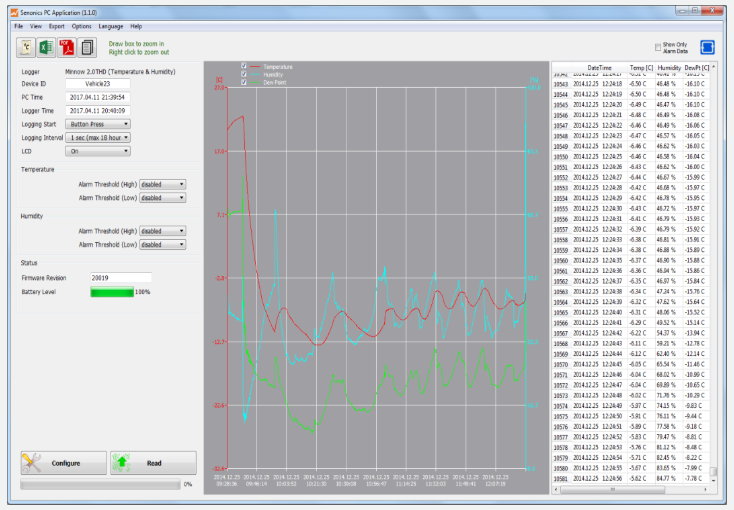This screenshot has height=510, width=734.
Task: Open the Export menu
Action: 57,26
